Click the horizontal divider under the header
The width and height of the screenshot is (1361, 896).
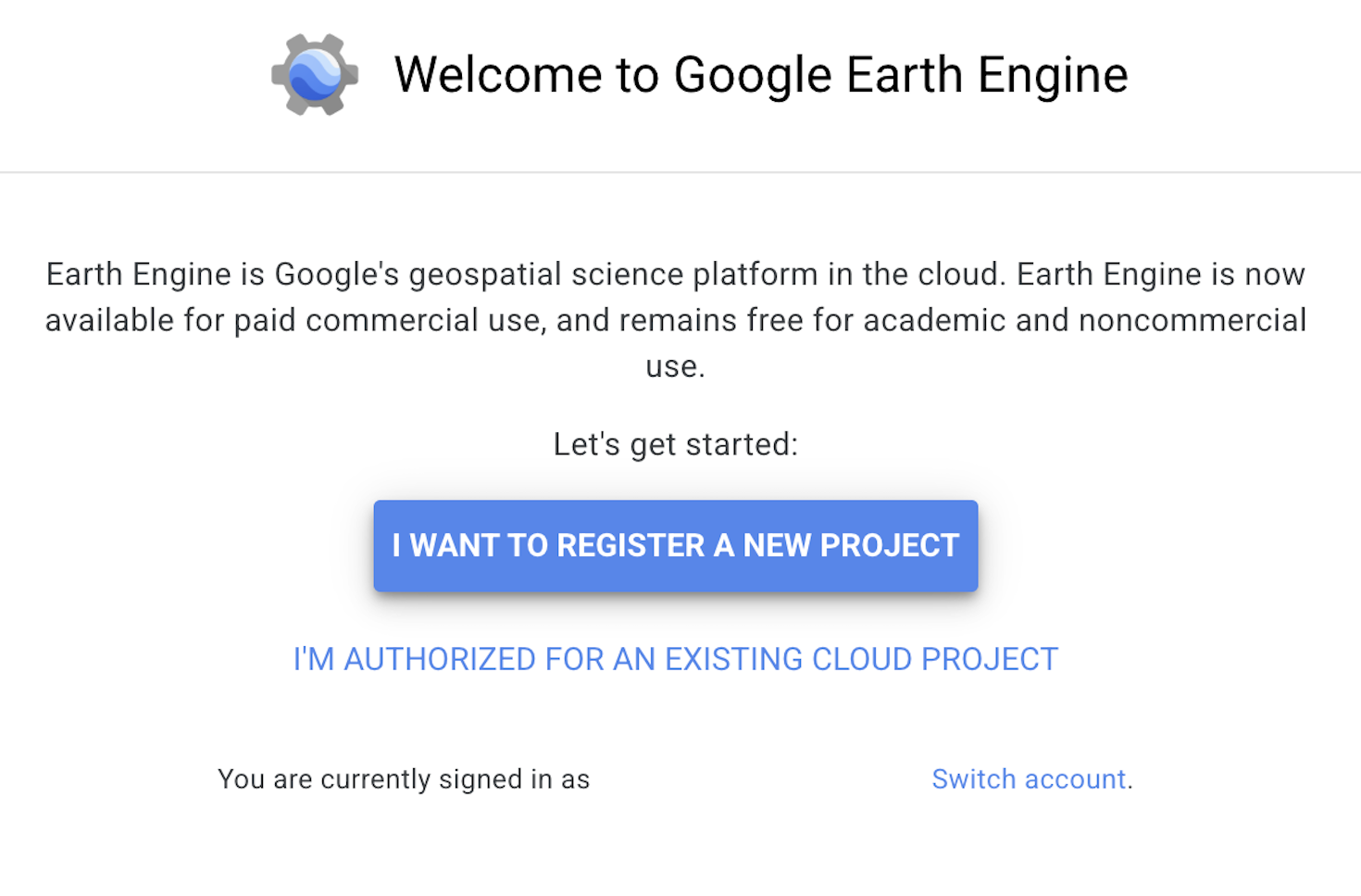[680, 172]
